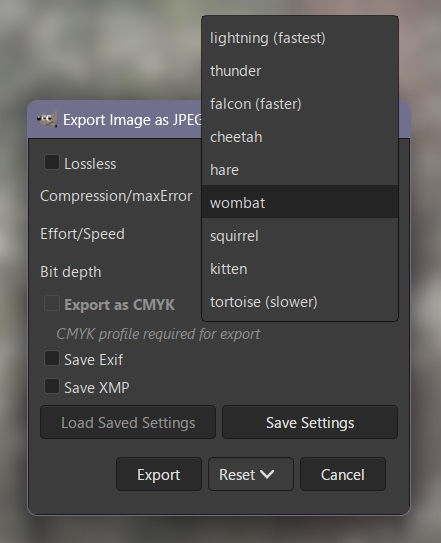Select falcon (faster) effort option

(300, 104)
